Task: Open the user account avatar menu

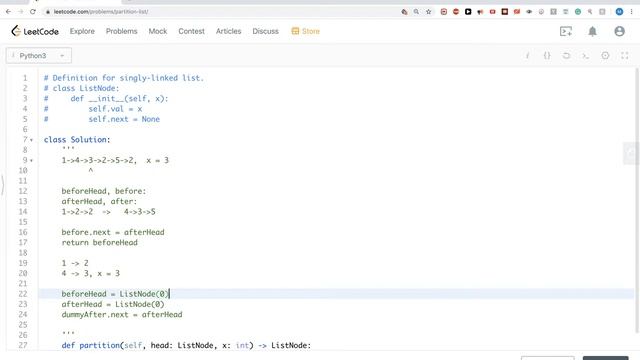Action: tap(619, 31)
